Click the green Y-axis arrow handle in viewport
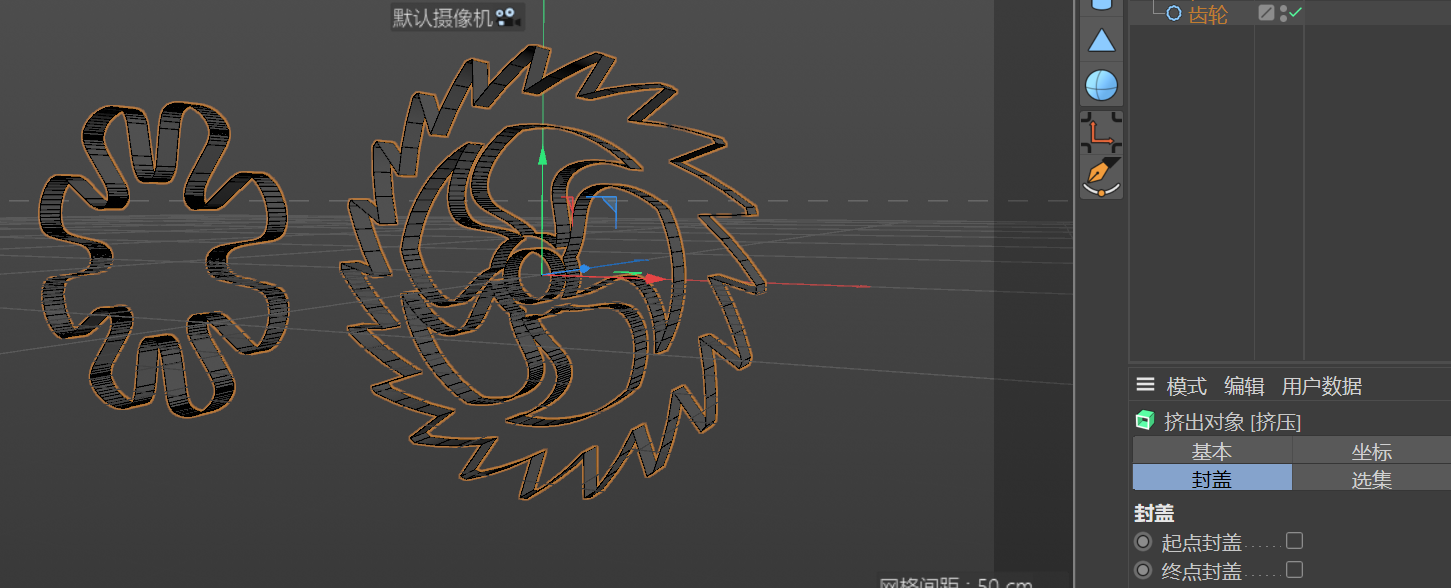1451x588 pixels. (x=542, y=154)
